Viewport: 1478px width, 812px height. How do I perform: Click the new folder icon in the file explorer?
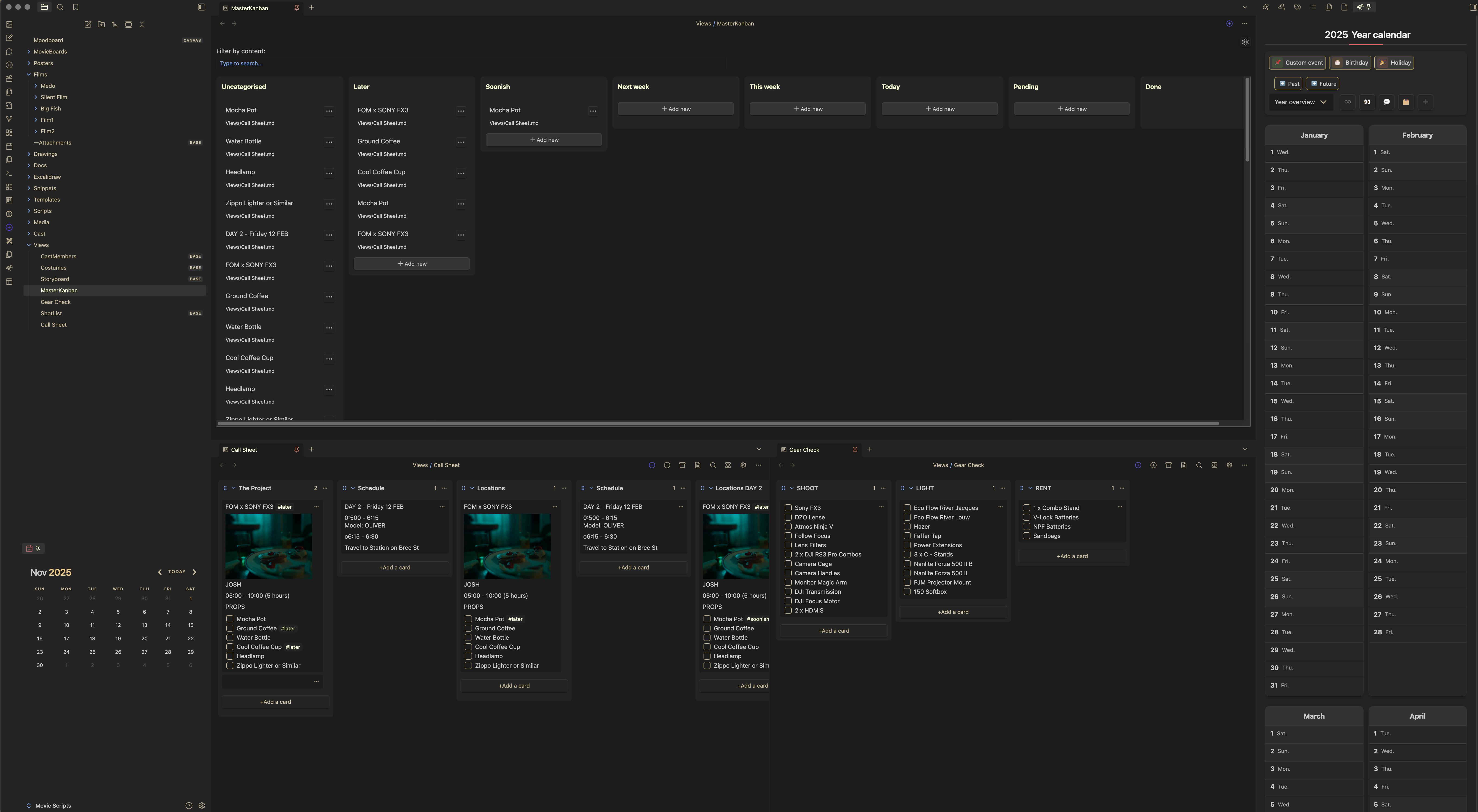pyautogui.click(x=101, y=25)
